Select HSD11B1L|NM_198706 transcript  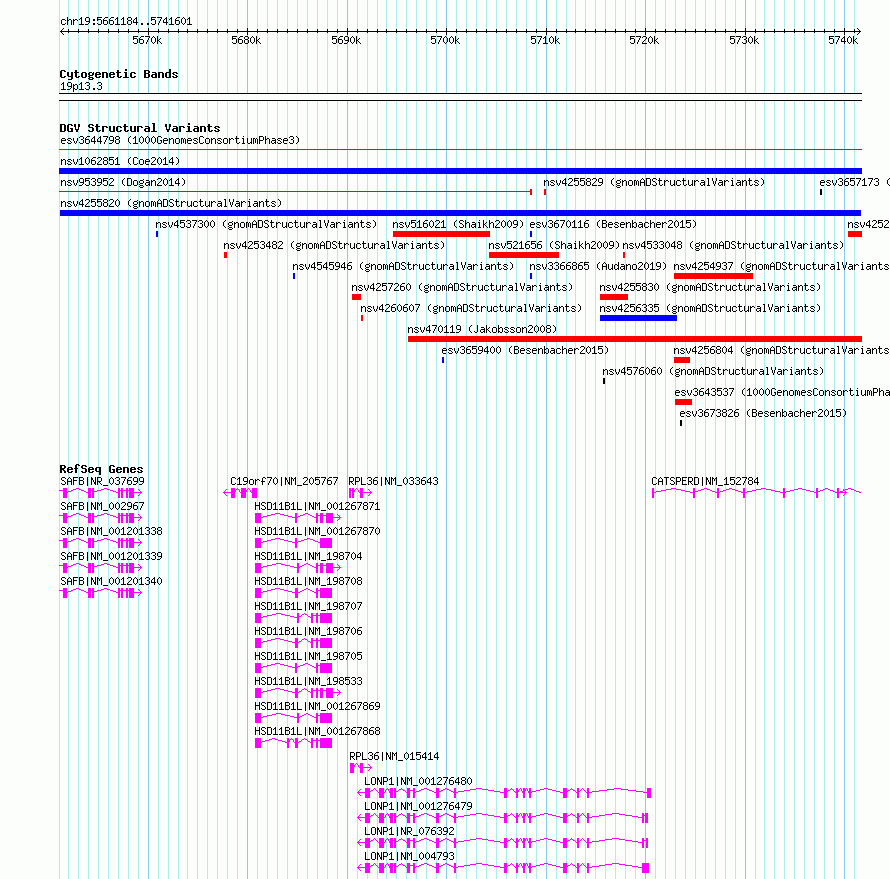point(293,642)
